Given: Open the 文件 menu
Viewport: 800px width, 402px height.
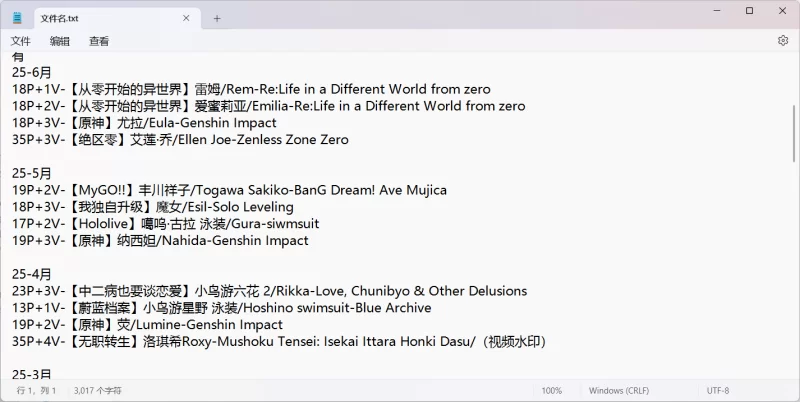Looking at the screenshot, I should tap(21, 41).
